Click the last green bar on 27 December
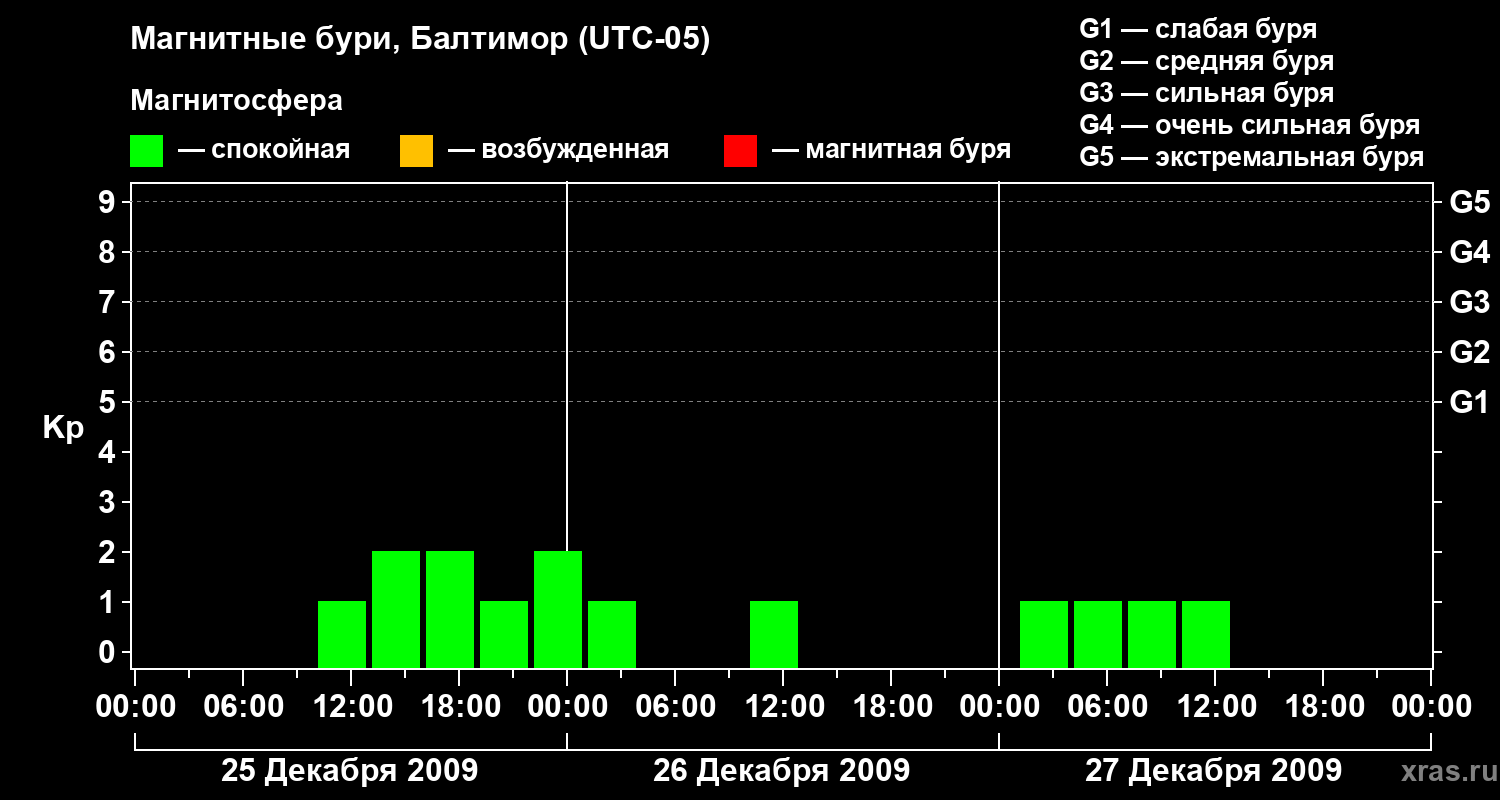Image resolution: width=1500 pixels, height=800 pixels. click(x=1206, y=634)
